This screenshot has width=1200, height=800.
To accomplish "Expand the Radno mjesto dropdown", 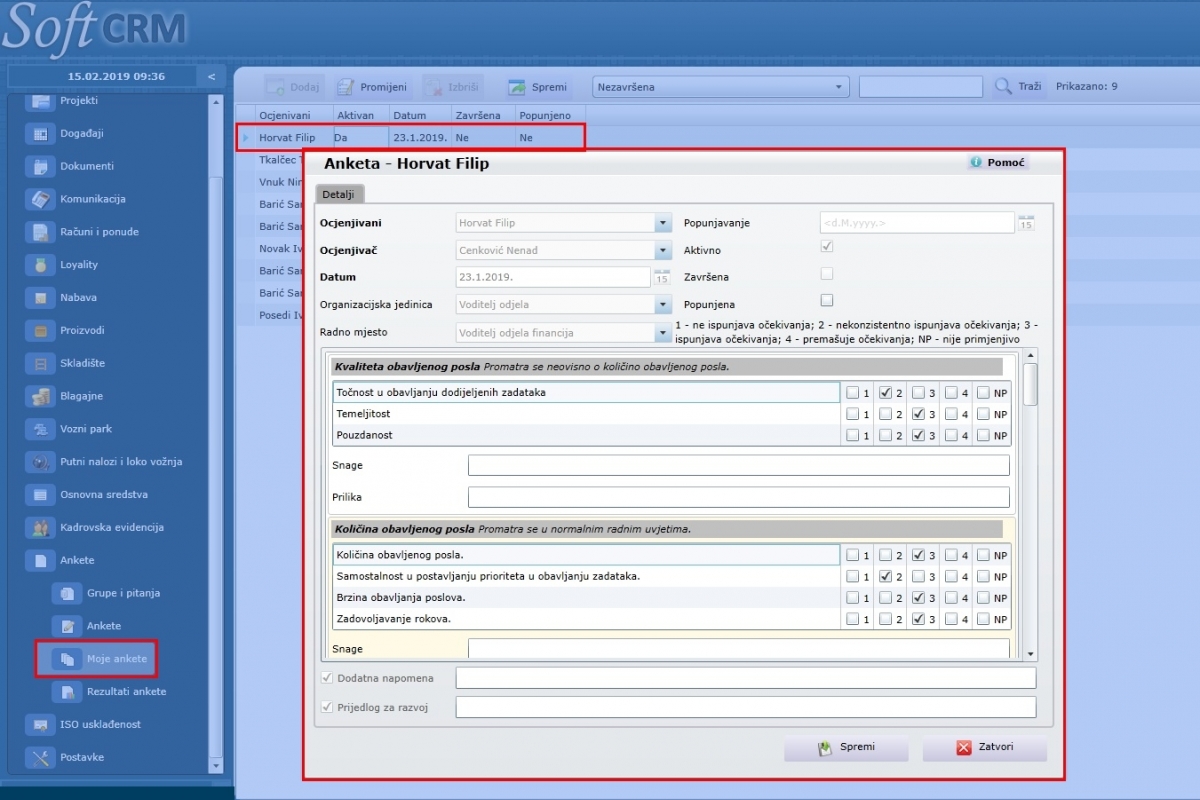I will pos(663,333).
